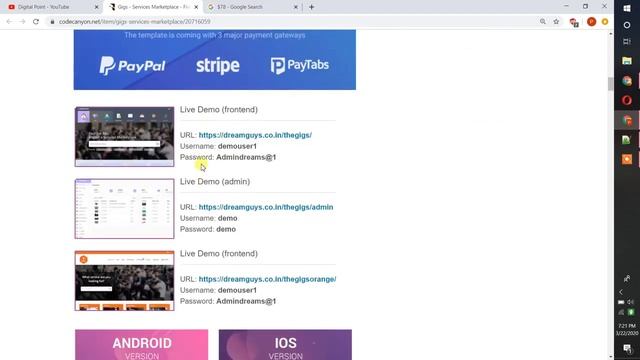Click the scrollbar up arrow
640x360 pixels.
coord(611,33)
